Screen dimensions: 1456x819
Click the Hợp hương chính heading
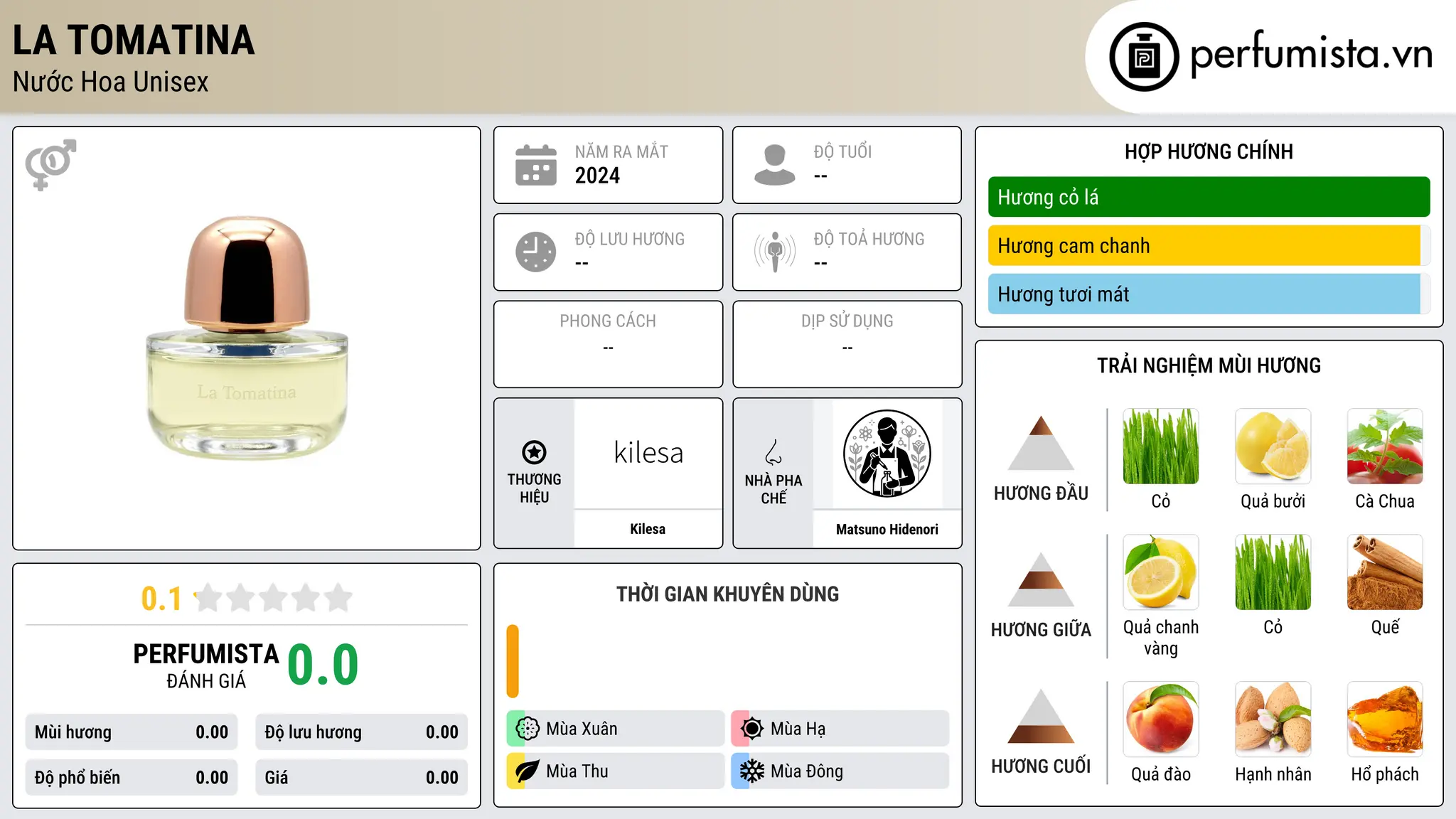(x=1209, y=151)
